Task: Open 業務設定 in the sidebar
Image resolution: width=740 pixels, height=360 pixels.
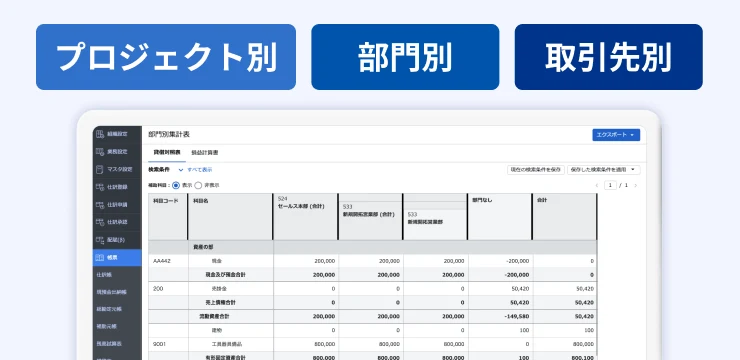Action: tap(117, 152)
